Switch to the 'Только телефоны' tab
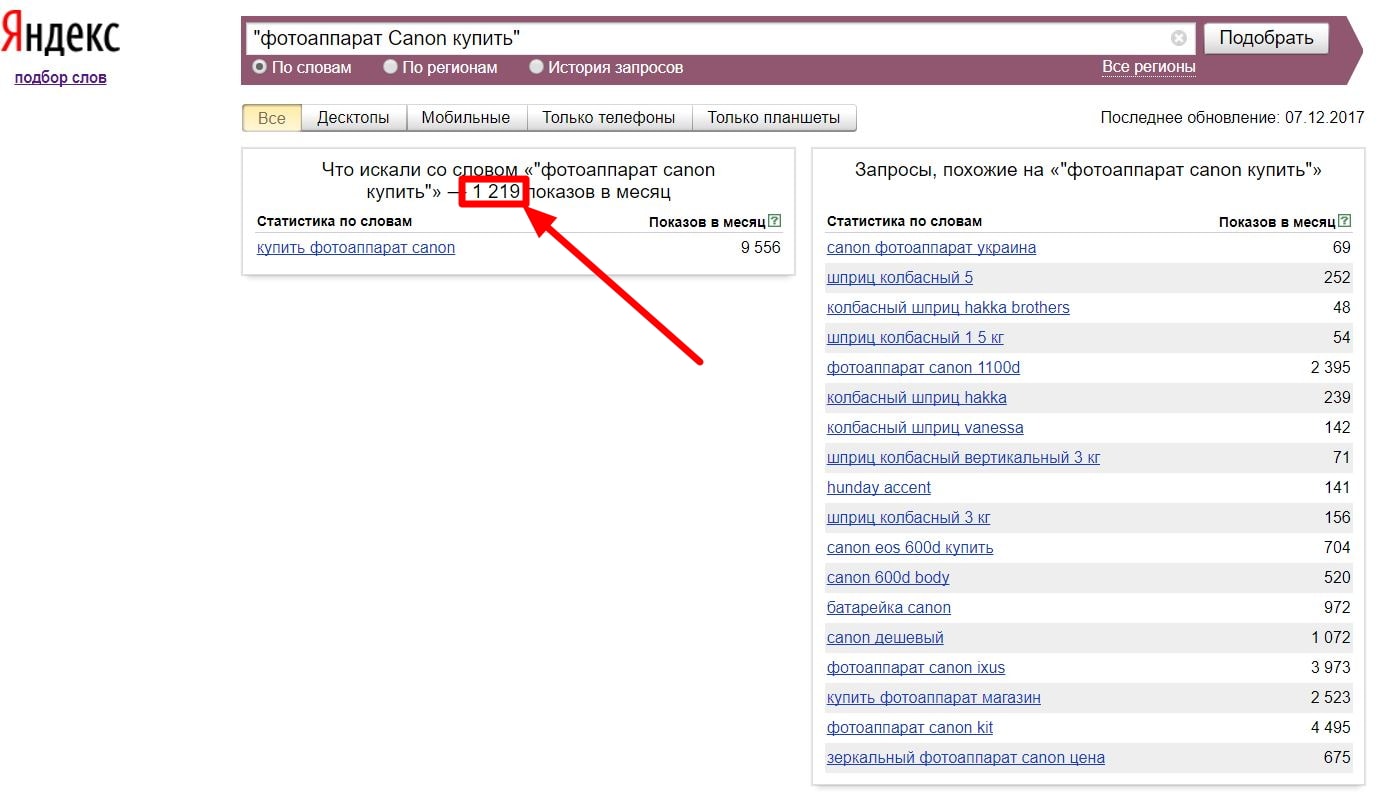 coord(609,118)
